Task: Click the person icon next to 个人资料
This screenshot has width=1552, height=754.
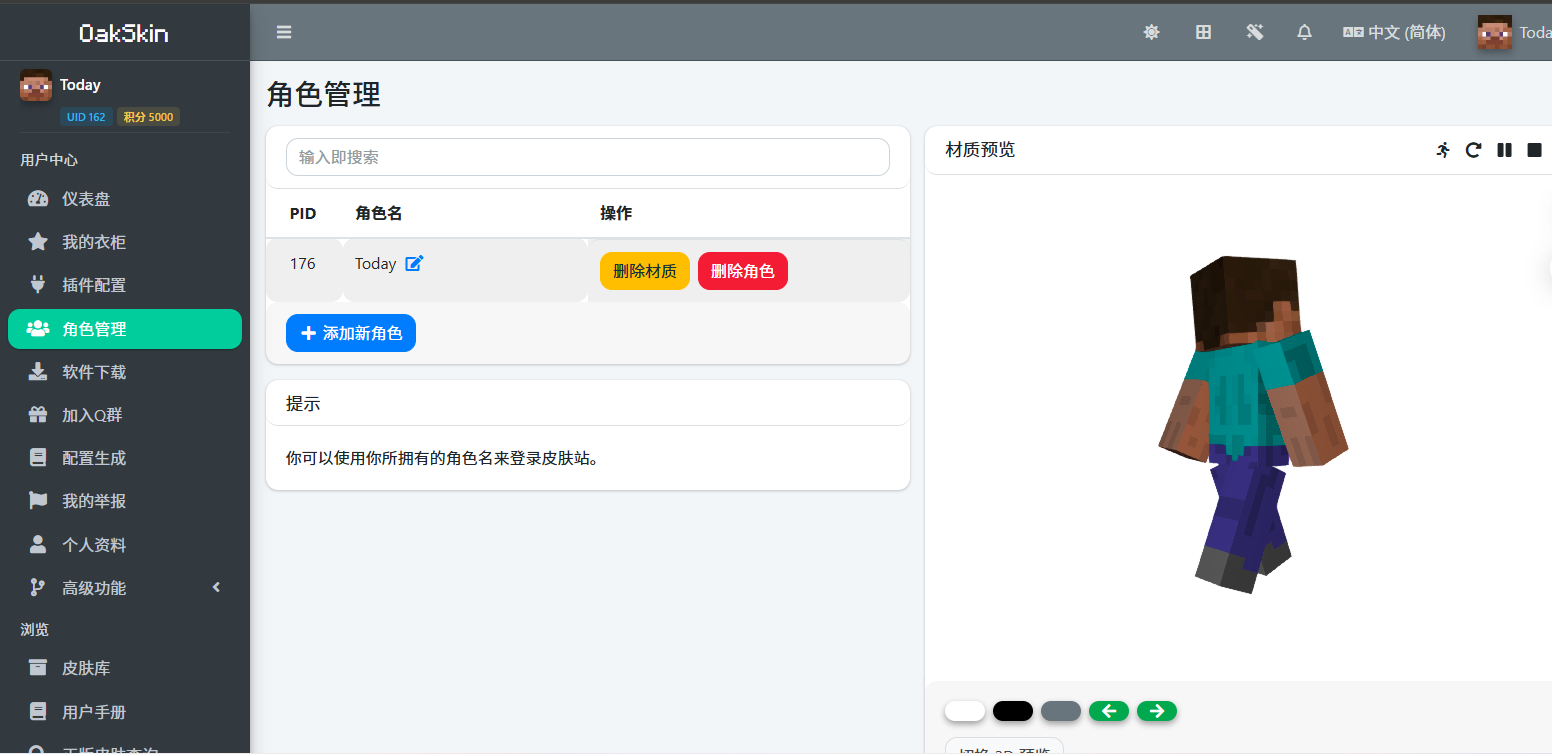Action: pyautogui.click(x=38, y=544)
